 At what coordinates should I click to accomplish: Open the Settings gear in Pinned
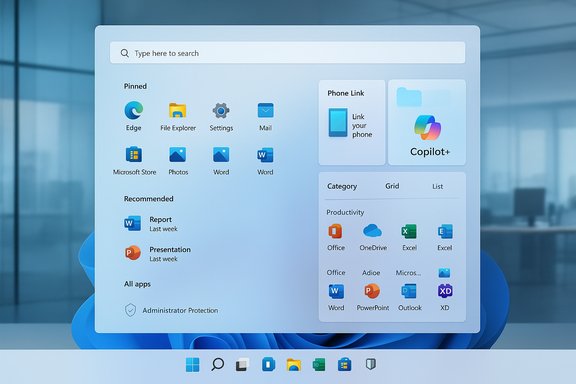point(221,111)
